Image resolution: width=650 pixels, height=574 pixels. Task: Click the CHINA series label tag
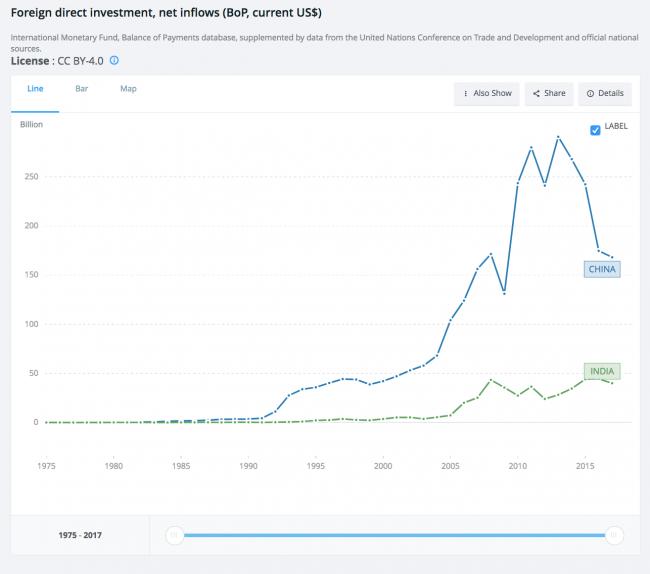(x=602, y=269)
